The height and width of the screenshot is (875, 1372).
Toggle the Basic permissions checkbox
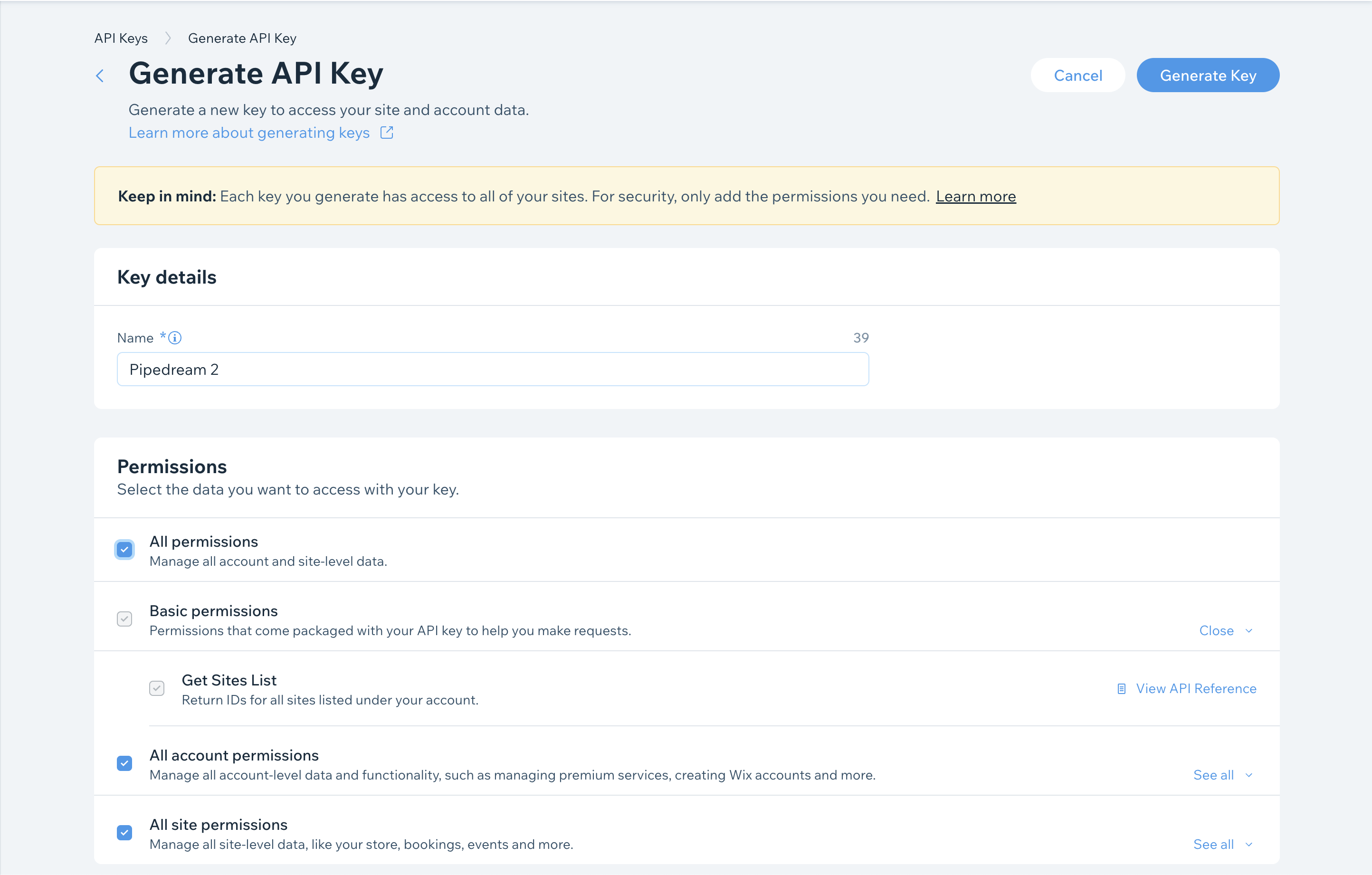(124, 618)
